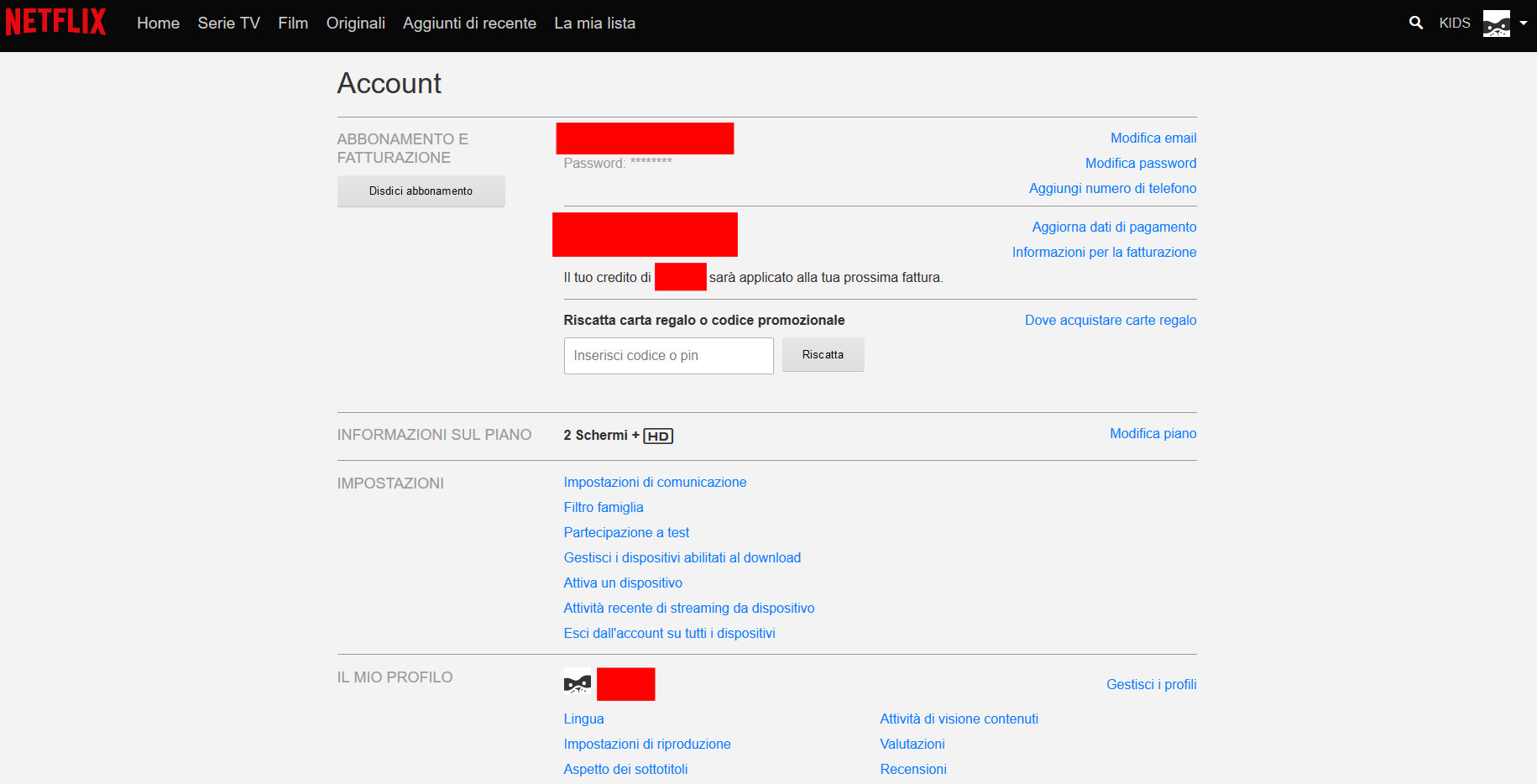Go to Home in navigation
This screenshot has height=784, width=1537.
pos(159,24)
